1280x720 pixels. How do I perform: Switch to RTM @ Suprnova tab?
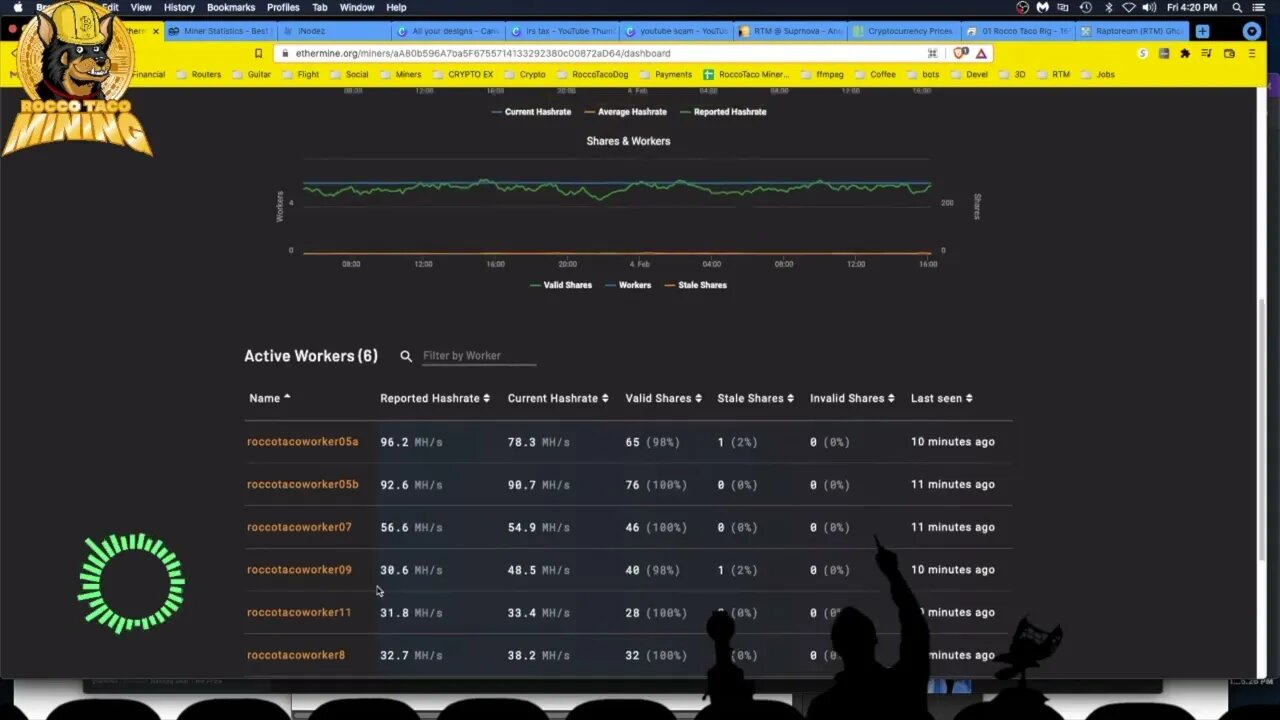point(789,31)
